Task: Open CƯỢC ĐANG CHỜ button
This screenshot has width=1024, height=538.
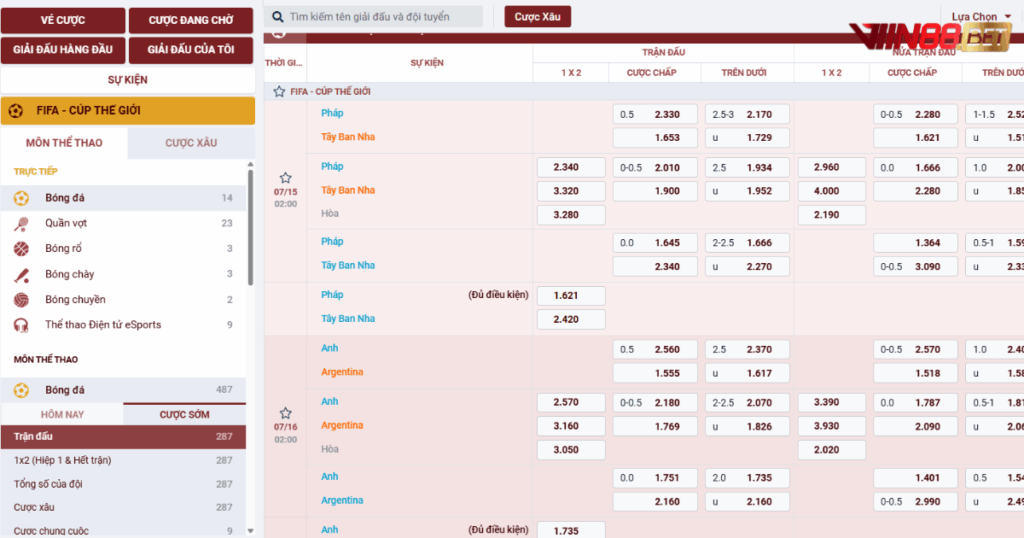Action: [191, 20]
